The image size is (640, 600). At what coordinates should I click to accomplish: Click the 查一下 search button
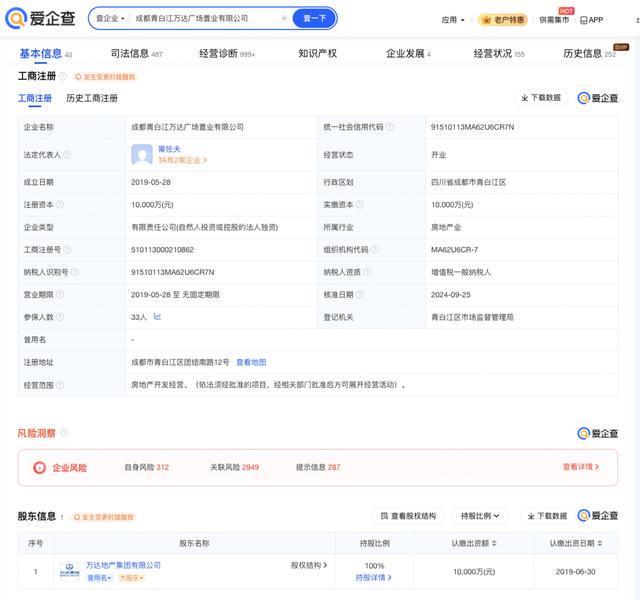[x=314, y=18]
